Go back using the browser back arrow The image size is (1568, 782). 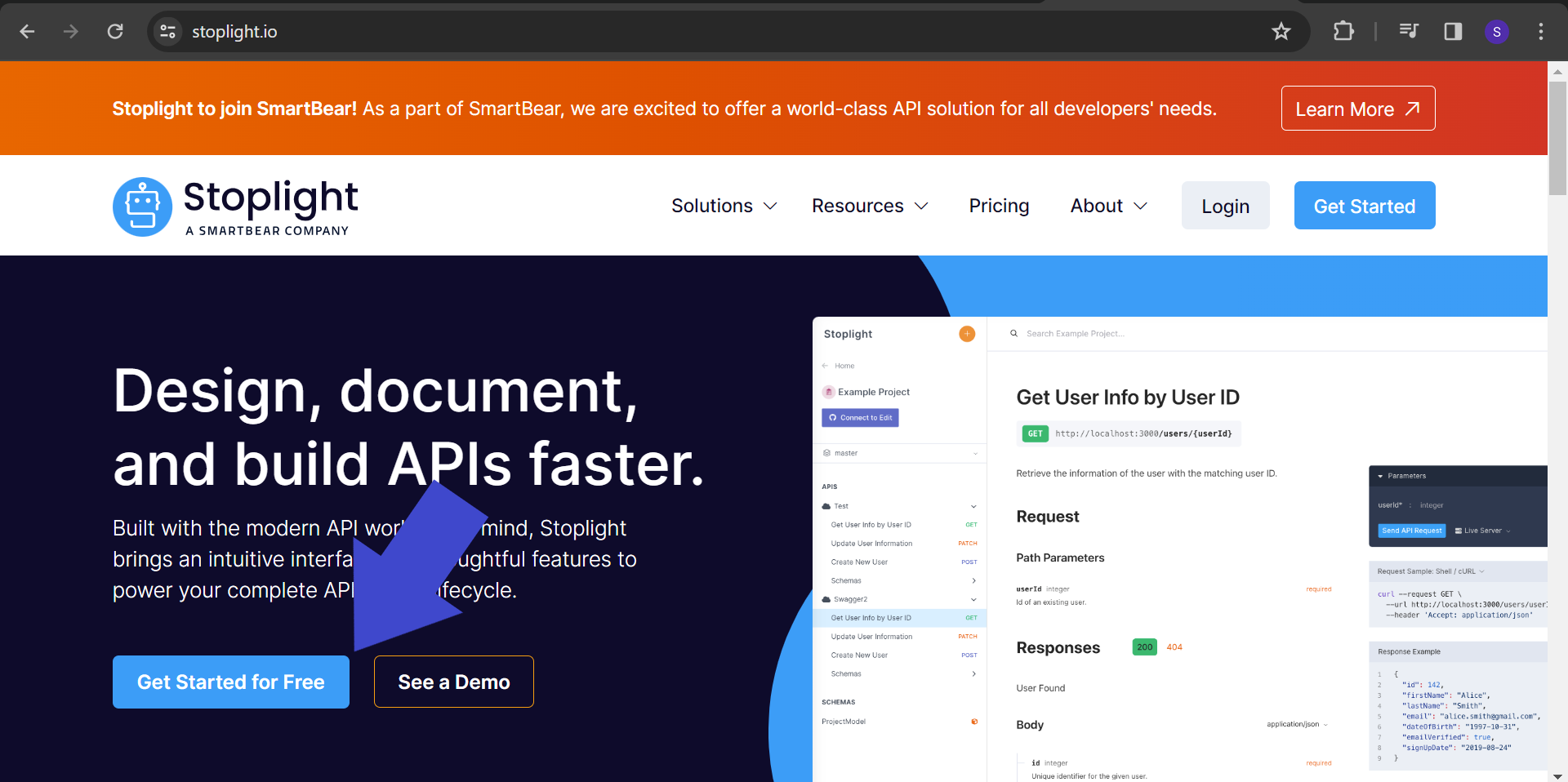(x=27, y=31)
